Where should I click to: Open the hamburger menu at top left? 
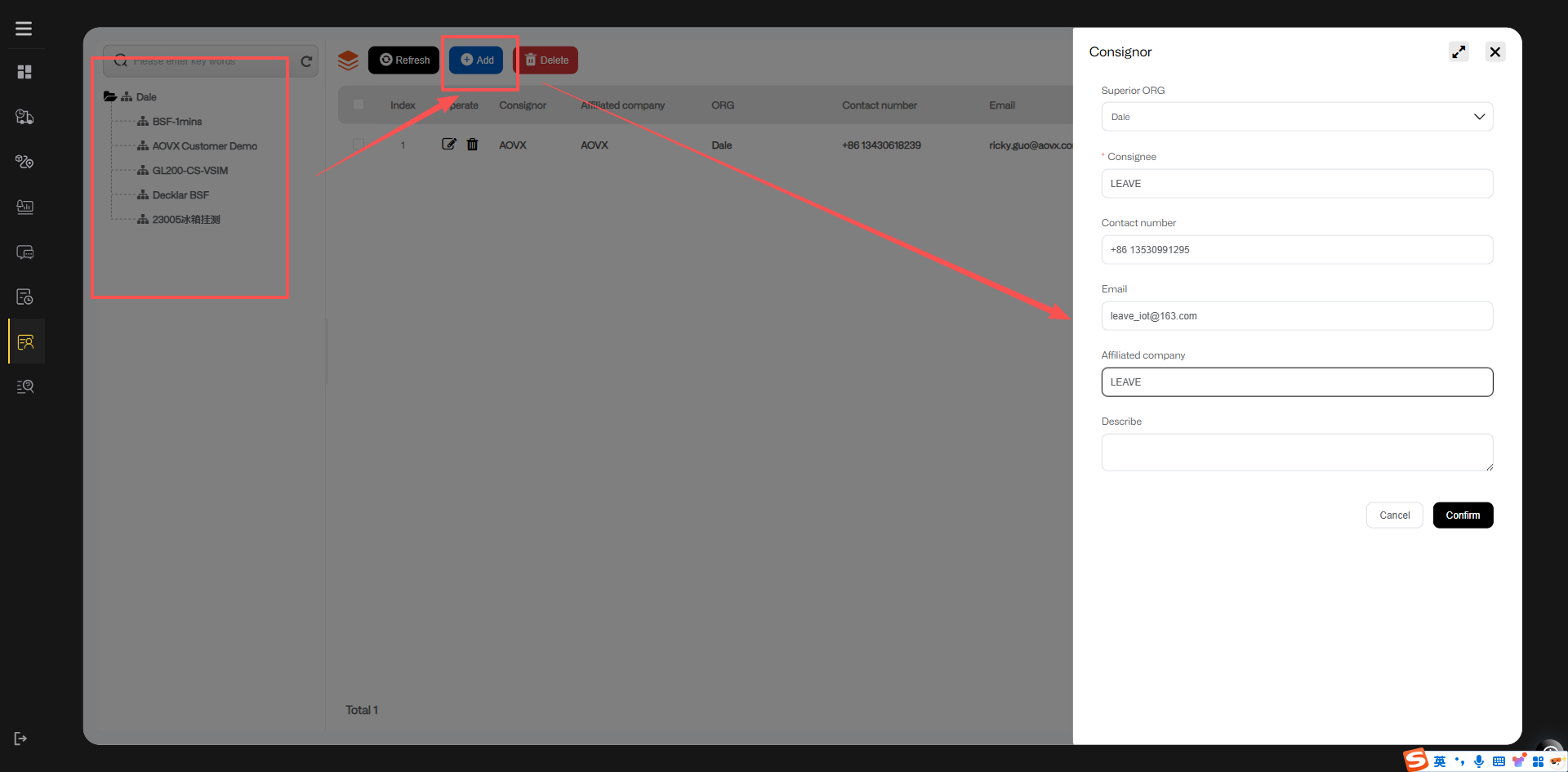click(24, 29)
